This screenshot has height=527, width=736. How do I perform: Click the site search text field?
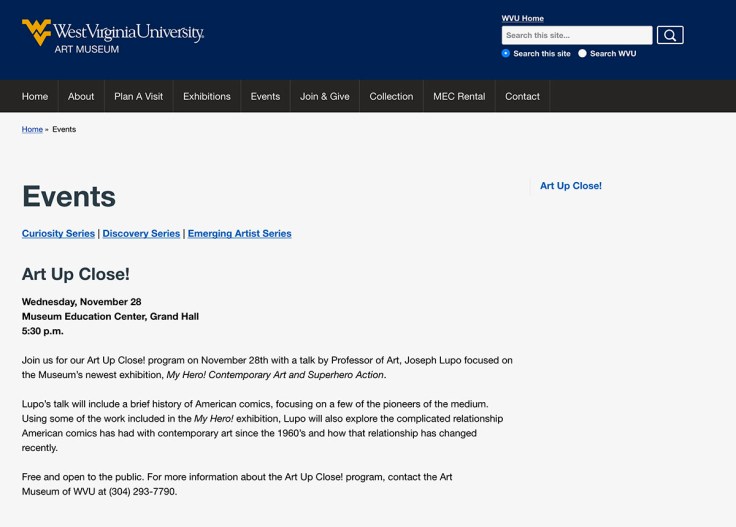(x=577, y=35)
